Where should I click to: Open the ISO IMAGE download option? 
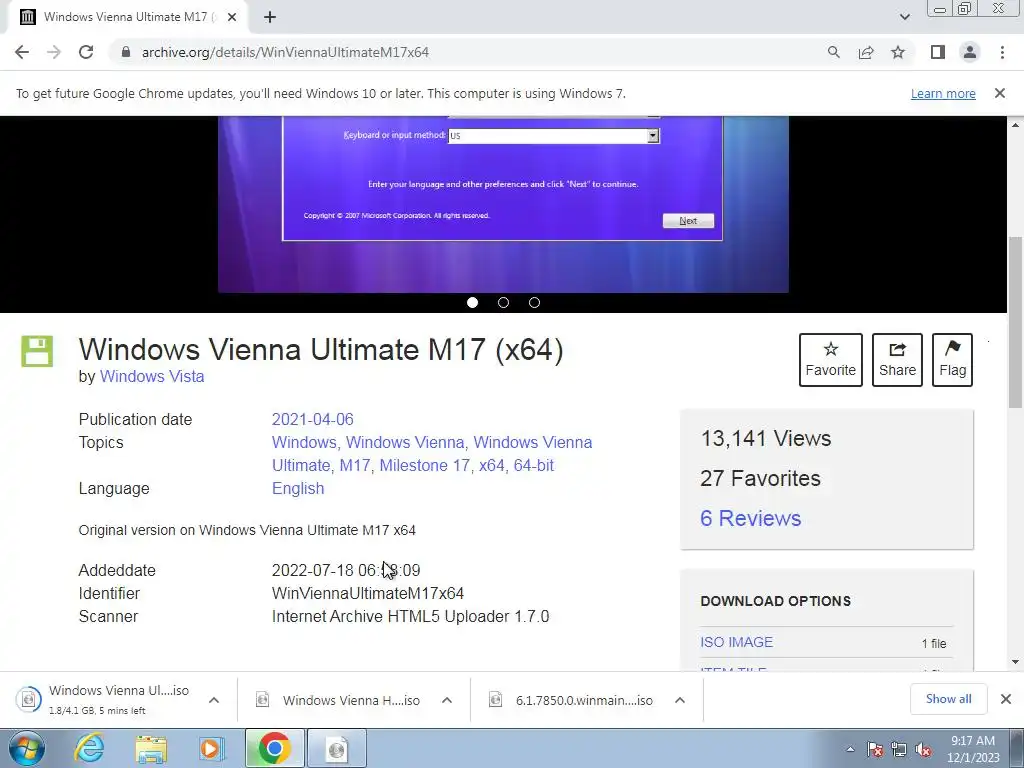[x=736, y=643]
